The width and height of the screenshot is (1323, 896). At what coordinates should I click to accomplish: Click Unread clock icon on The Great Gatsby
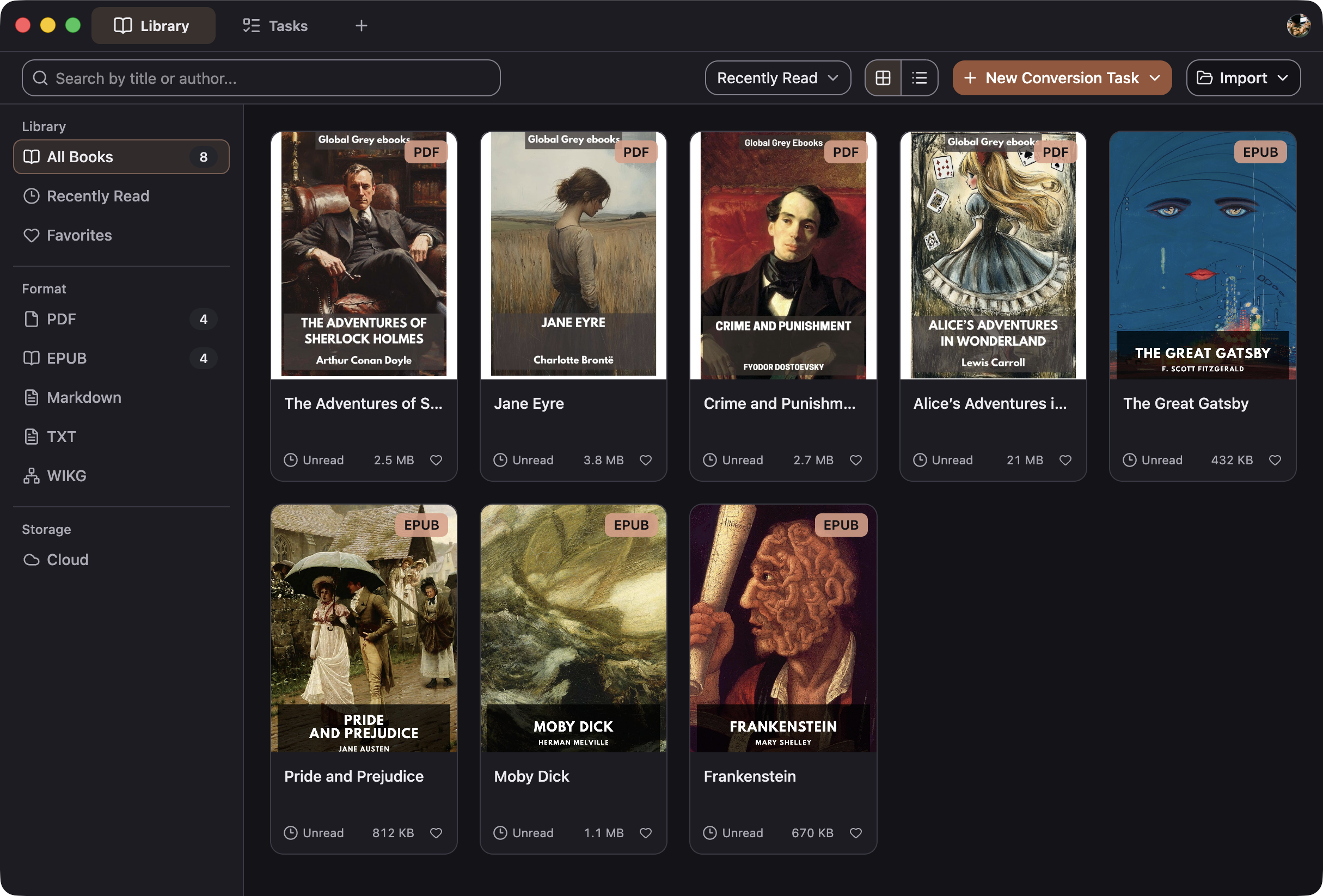point(1129,460)
